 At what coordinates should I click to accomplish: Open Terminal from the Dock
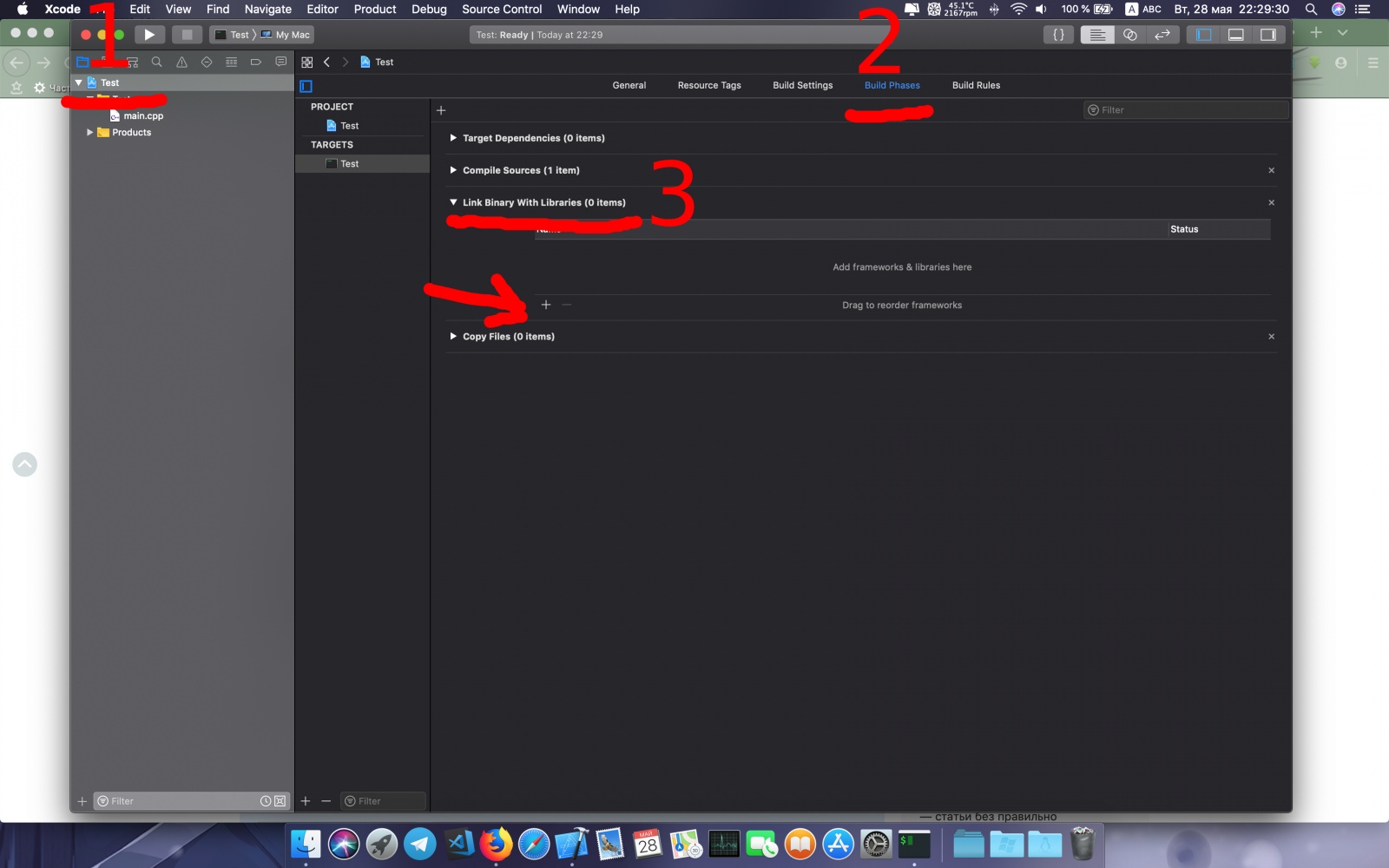[914, 843]
